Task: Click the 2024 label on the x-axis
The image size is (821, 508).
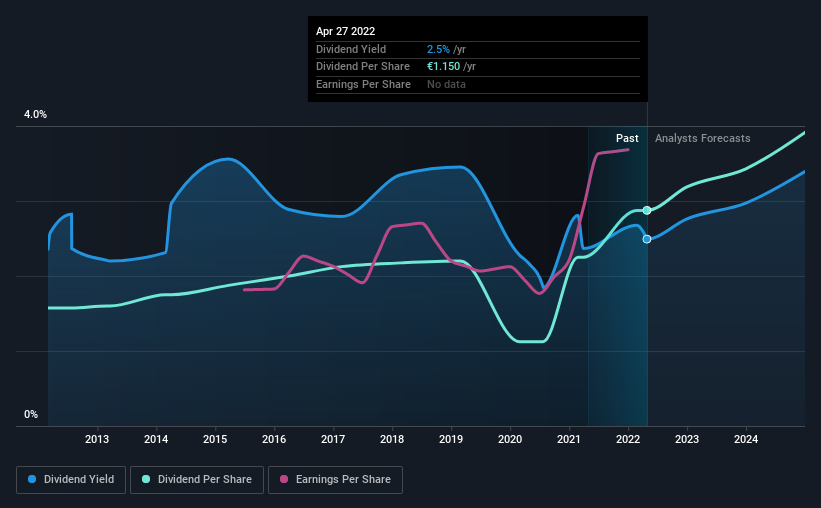Action: [x=746, y=439]
